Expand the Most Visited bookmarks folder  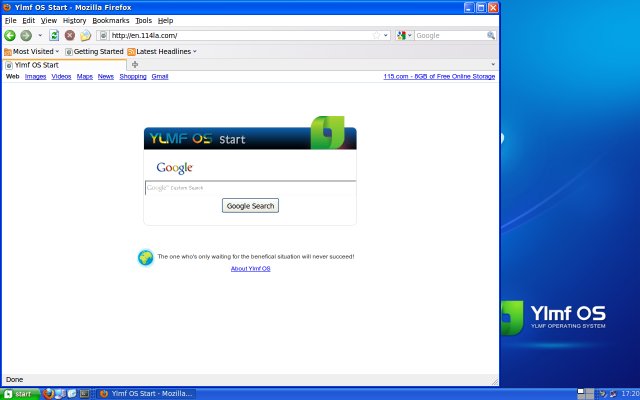31,51
